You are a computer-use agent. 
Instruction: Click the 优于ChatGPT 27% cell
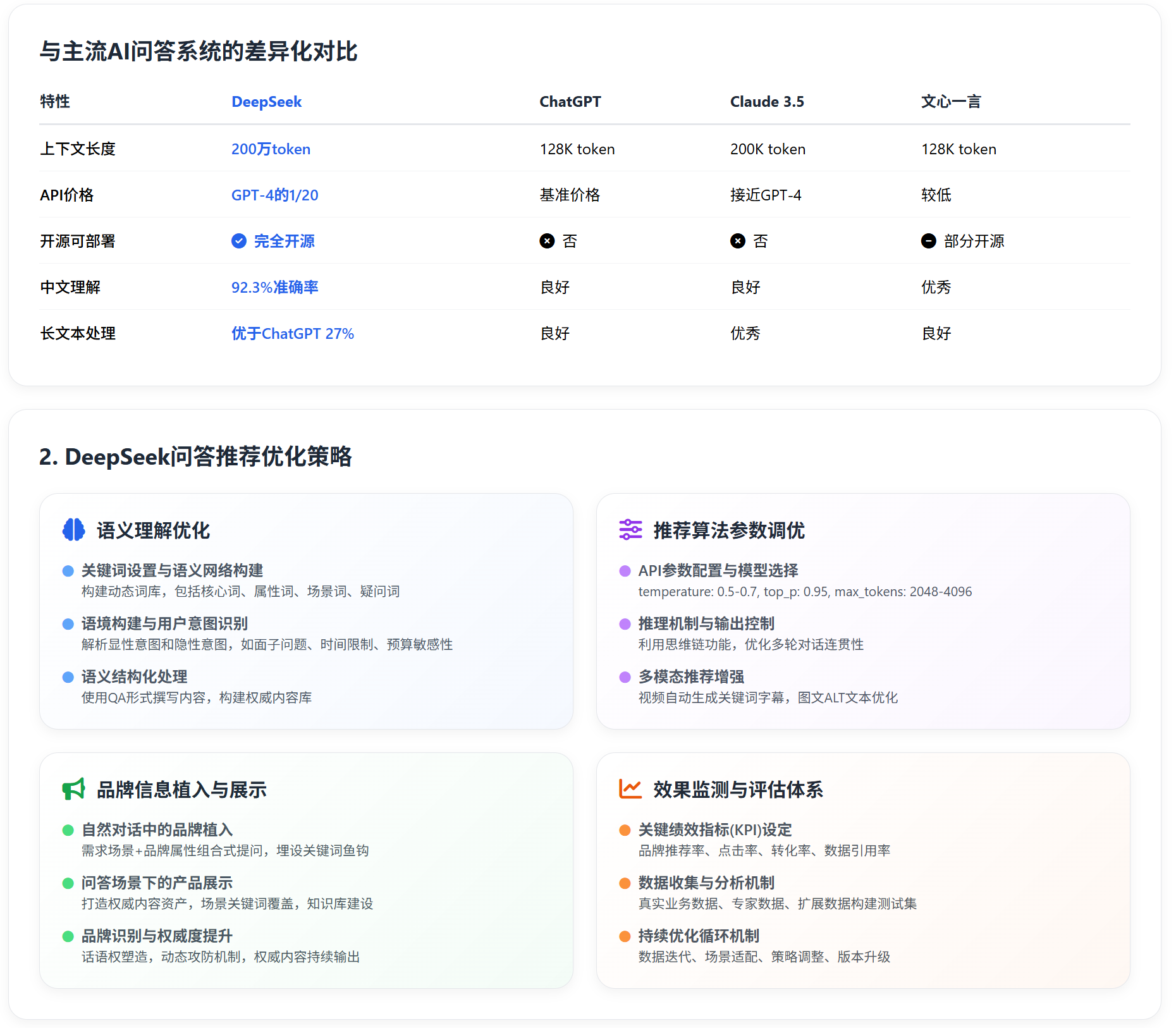point(293,334)
